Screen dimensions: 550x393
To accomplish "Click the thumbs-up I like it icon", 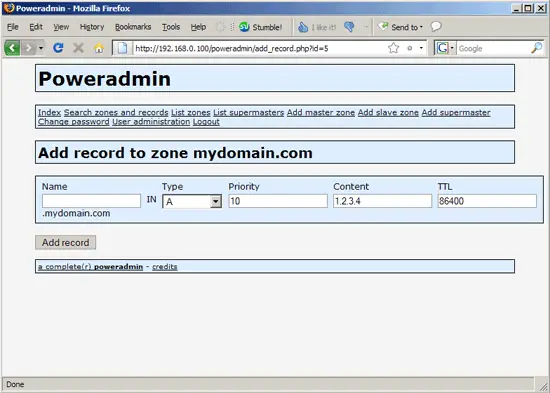I will point(303,27).
